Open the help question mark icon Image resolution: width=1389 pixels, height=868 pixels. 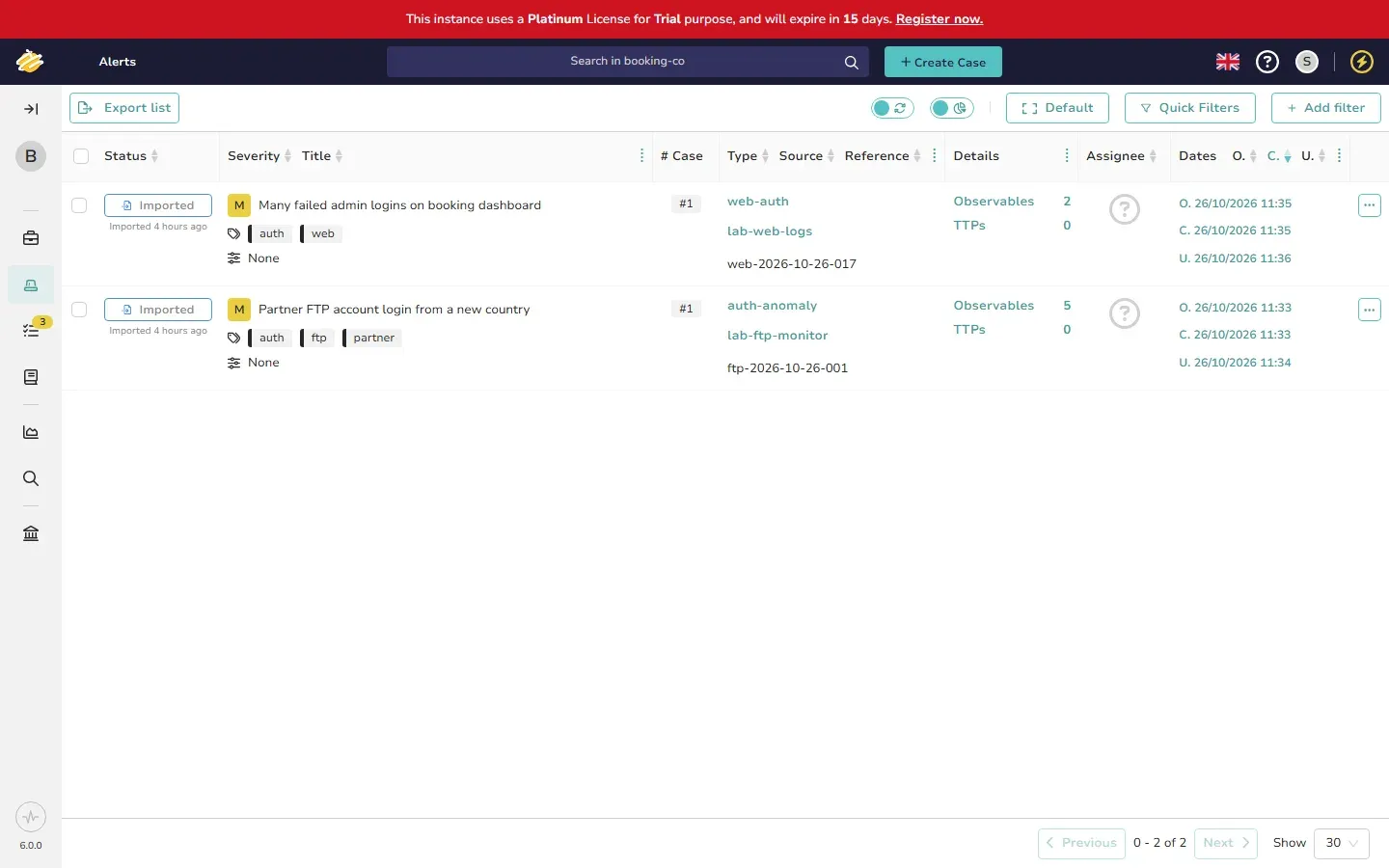coord(1267,62)
